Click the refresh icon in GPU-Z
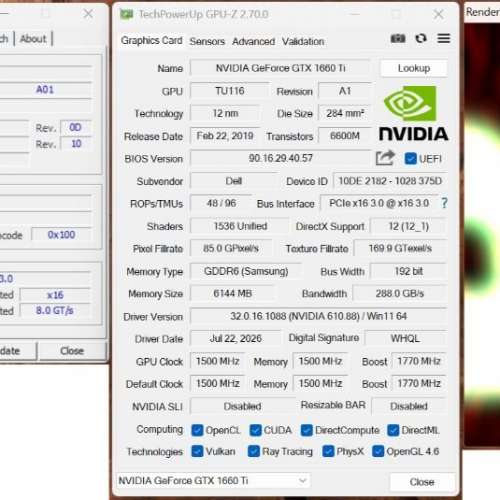500x500 pixels. 421,39
